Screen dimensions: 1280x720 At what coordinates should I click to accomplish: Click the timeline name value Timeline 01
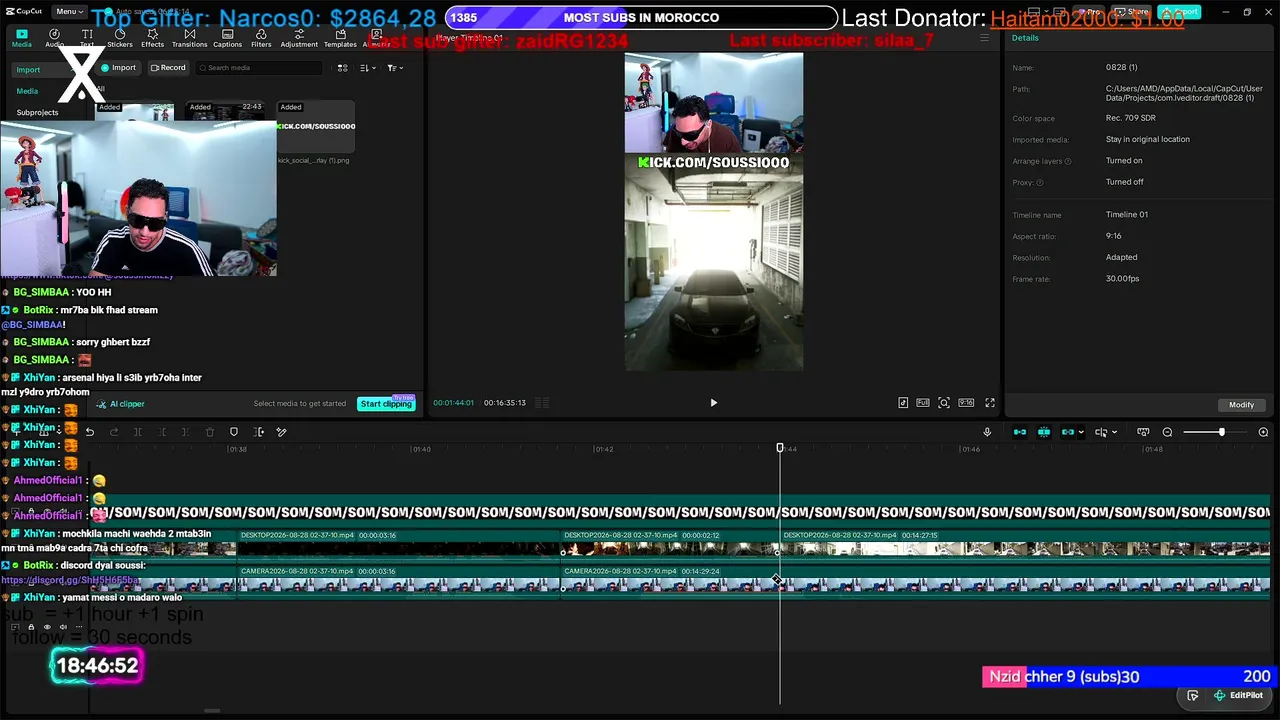(1127, 215)
